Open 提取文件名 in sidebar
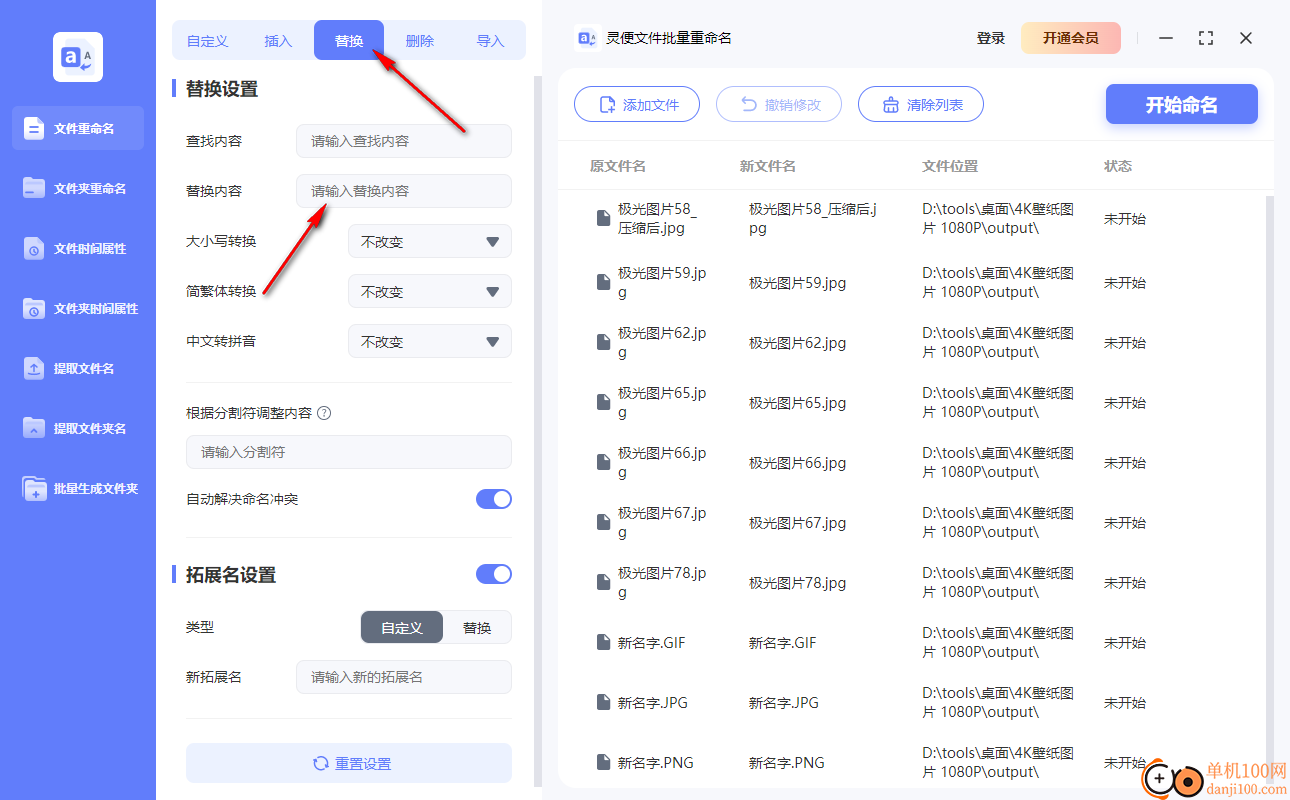Image resolution: width=1290 pixels, height=800 pixels. pyautogui.click(x=78, y=368)
